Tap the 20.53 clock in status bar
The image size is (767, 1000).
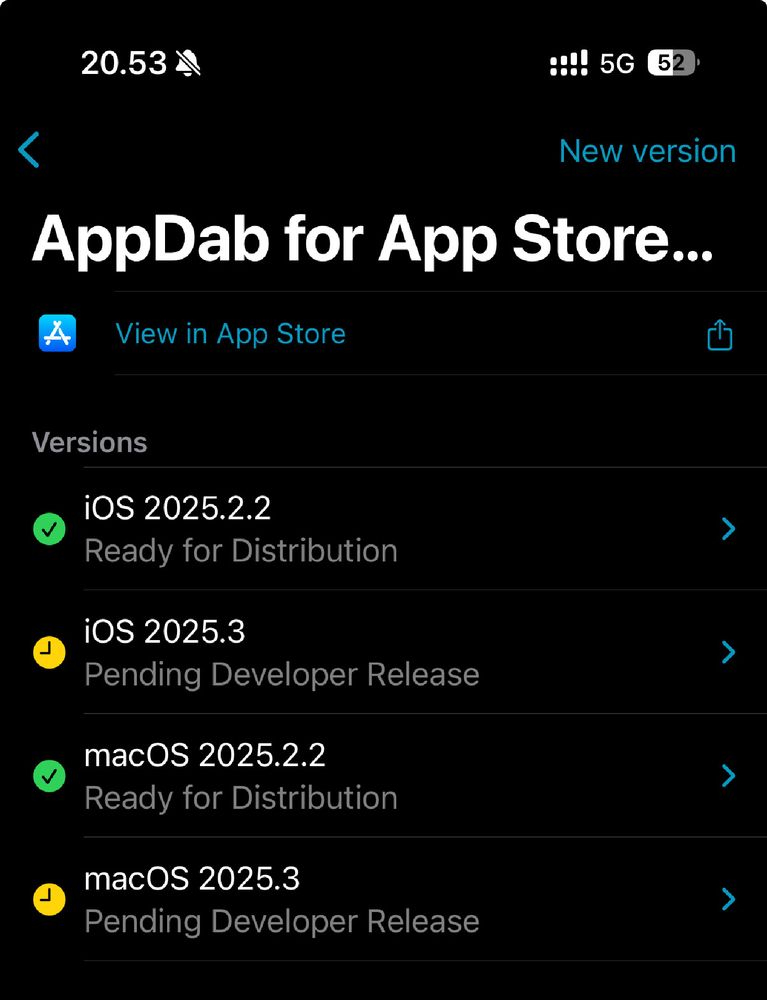(x=124, y=63)
